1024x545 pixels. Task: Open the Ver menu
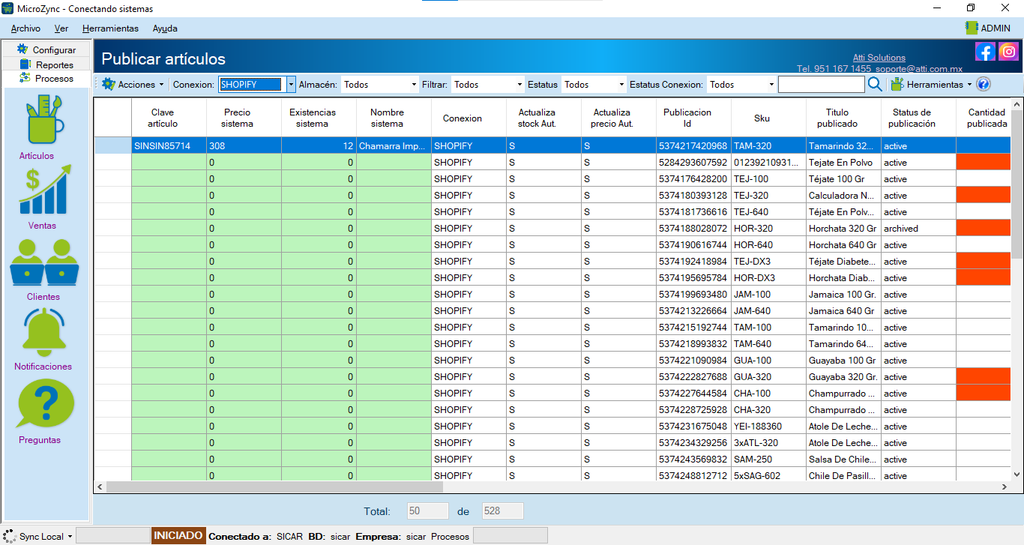click(61, 29)
